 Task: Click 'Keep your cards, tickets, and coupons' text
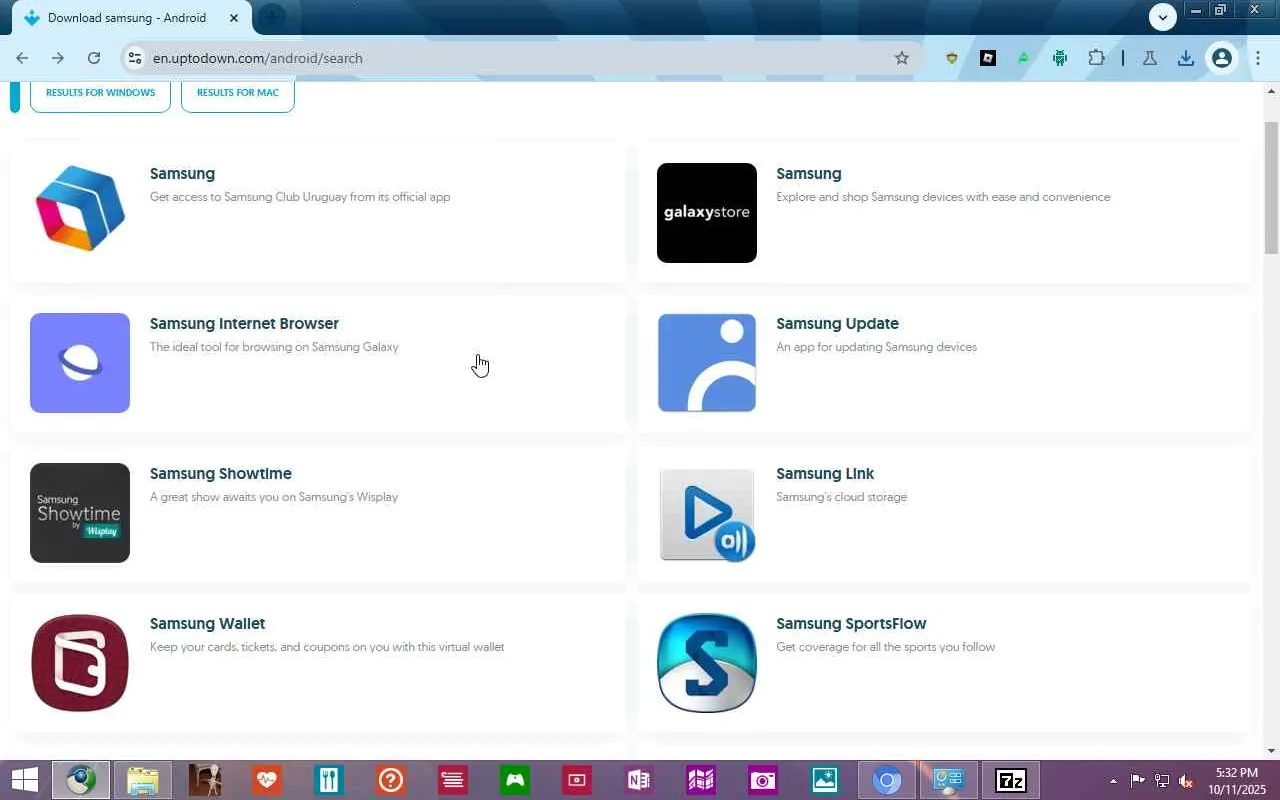click(327, 647)
